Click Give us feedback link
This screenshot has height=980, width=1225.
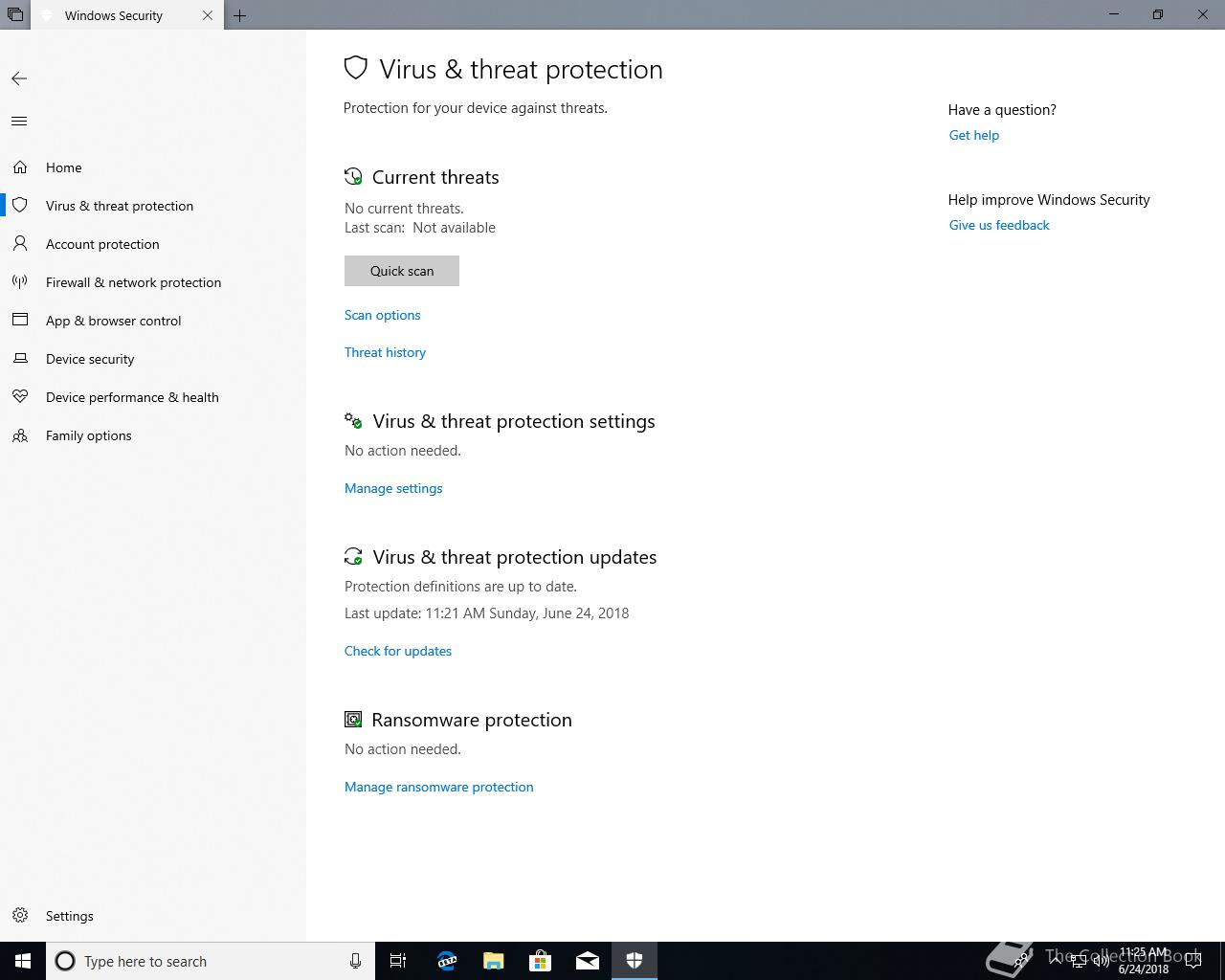999,225
